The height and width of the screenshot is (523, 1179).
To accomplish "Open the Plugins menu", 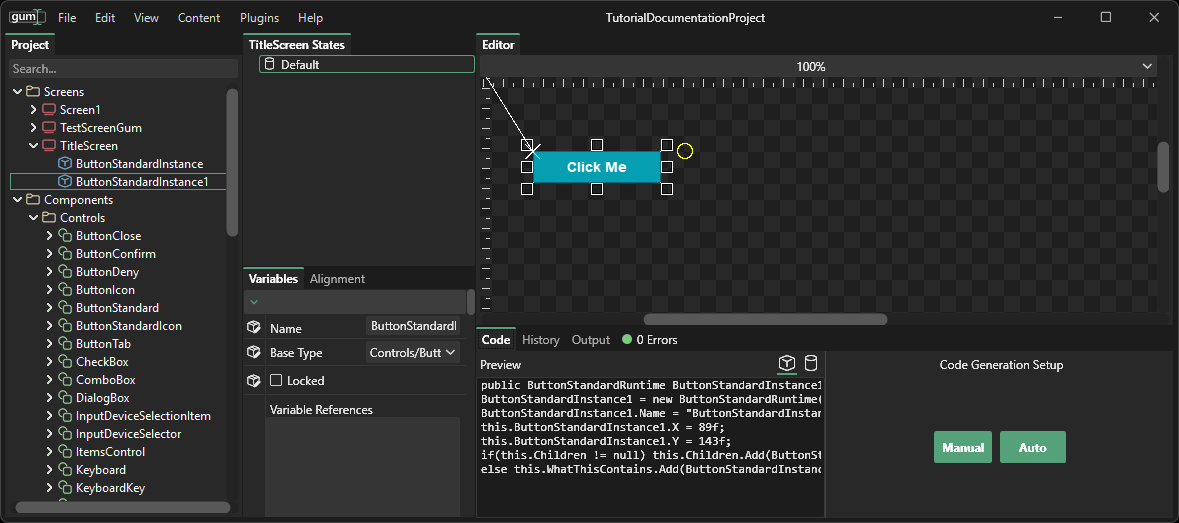I will pos(259,18).
